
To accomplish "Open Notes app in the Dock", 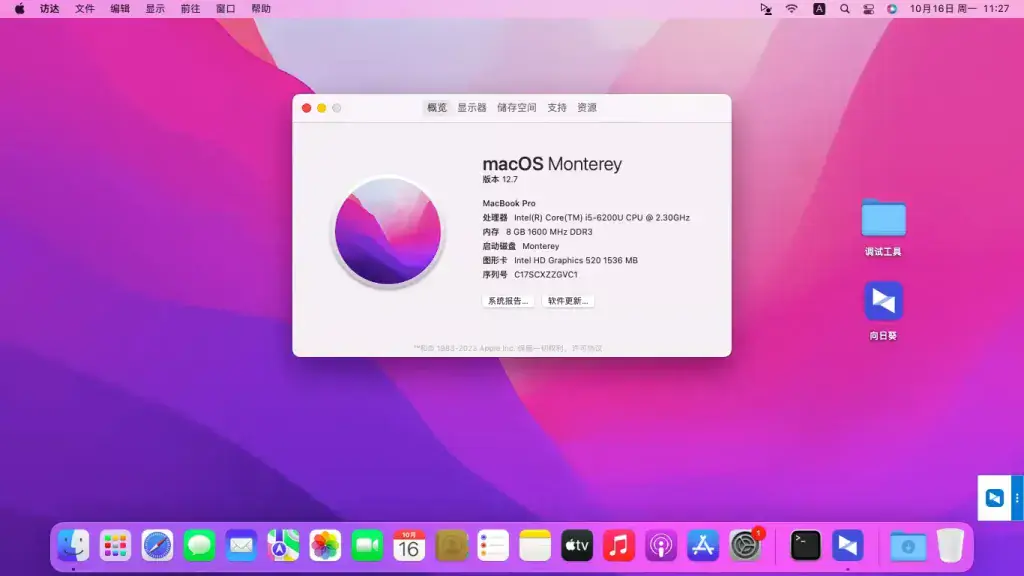I will pyautogui.click(x=535, y=545).
